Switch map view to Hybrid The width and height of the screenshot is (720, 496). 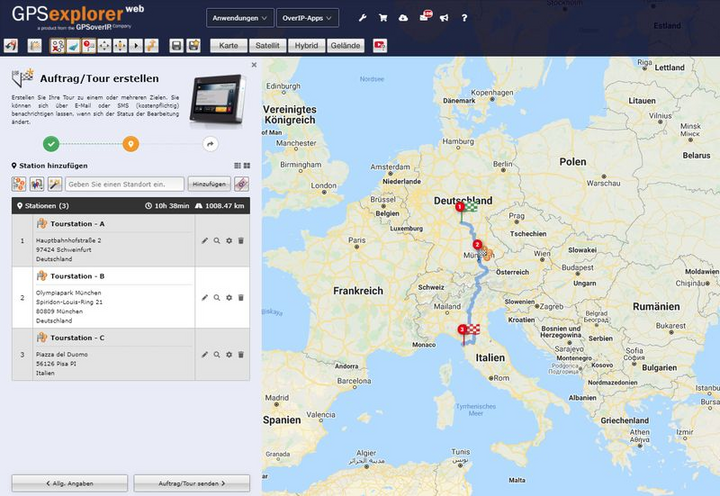(x=306, y=45)
